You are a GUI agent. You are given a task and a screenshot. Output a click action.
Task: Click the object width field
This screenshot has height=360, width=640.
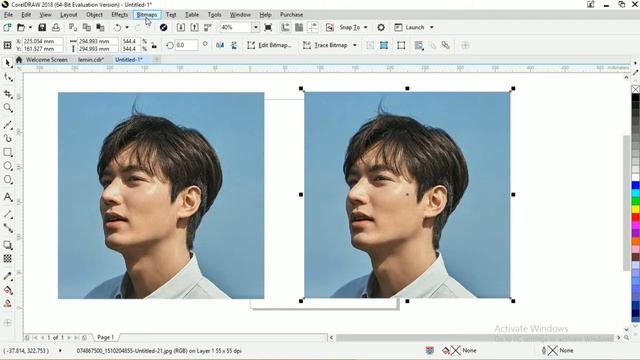pos(98,41)
